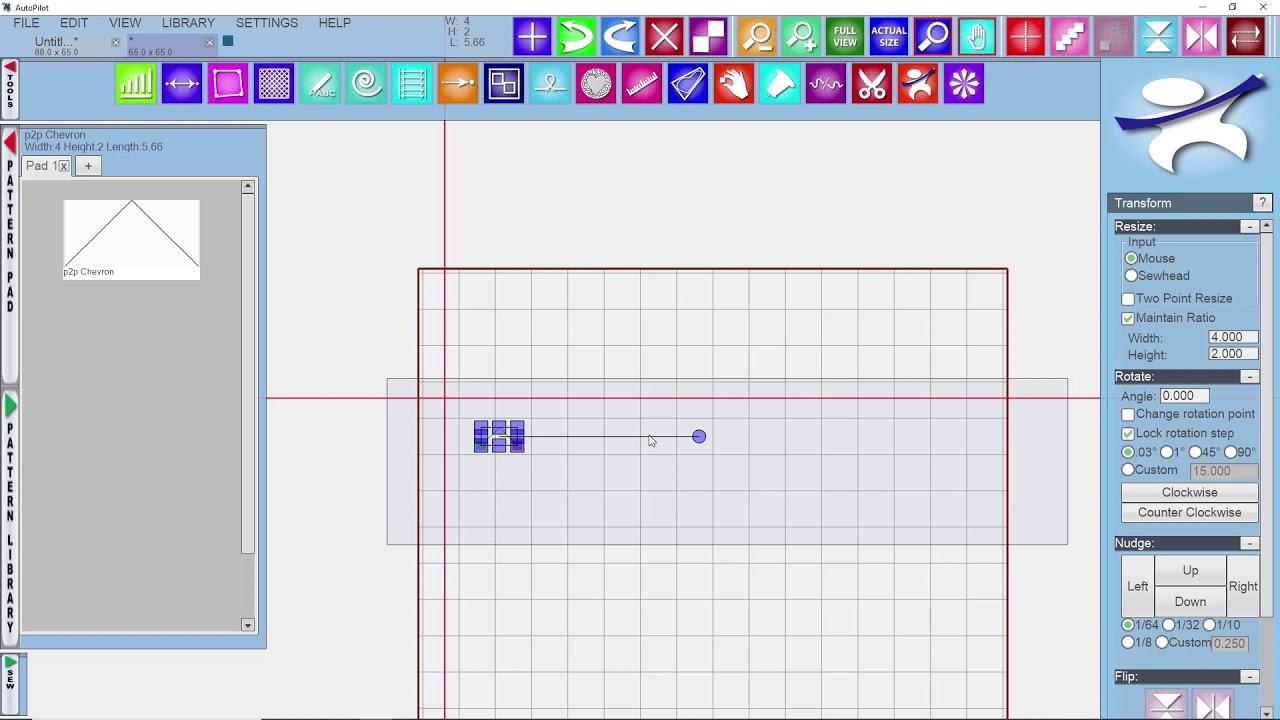Click the green bar chart icon
Image resolution: width=1280 pixels, height=720 pixels.
tap(135, 84)
